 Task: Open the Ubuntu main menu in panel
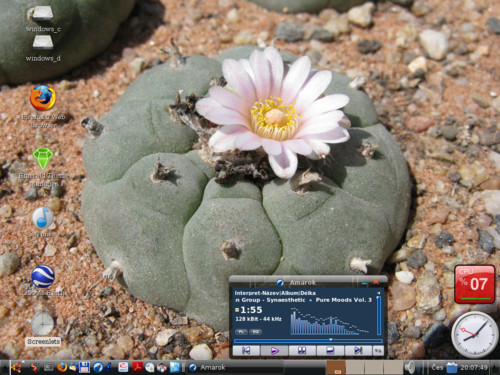(x=16, y=367)
